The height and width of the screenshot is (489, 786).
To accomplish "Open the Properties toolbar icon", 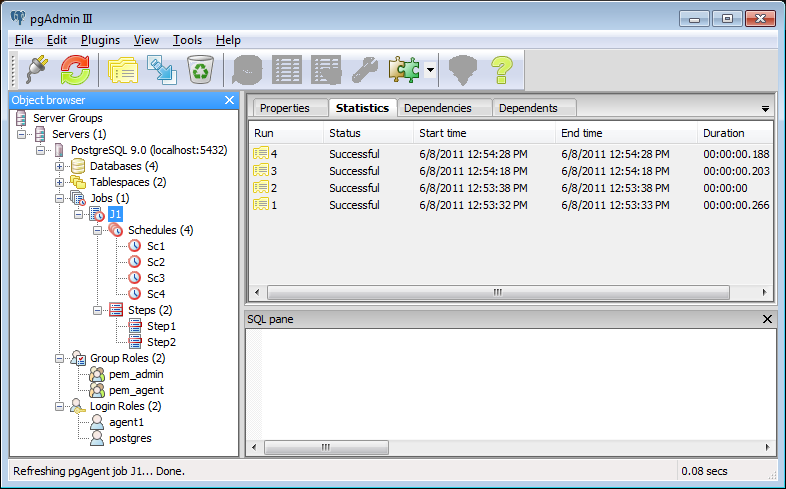I will (x=122, y=70).
